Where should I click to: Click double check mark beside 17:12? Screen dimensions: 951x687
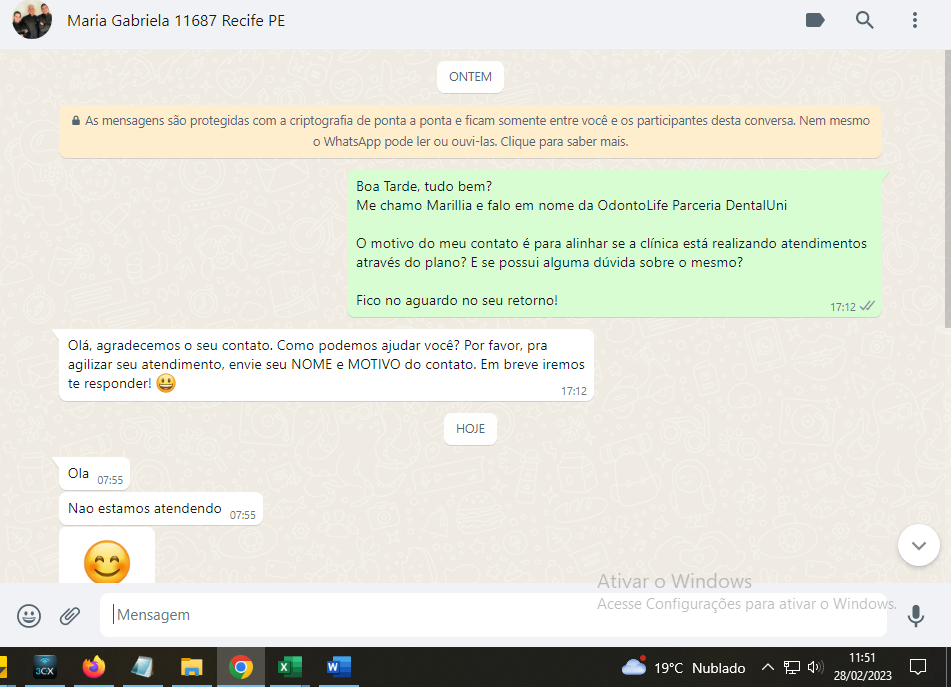point(867,306)
